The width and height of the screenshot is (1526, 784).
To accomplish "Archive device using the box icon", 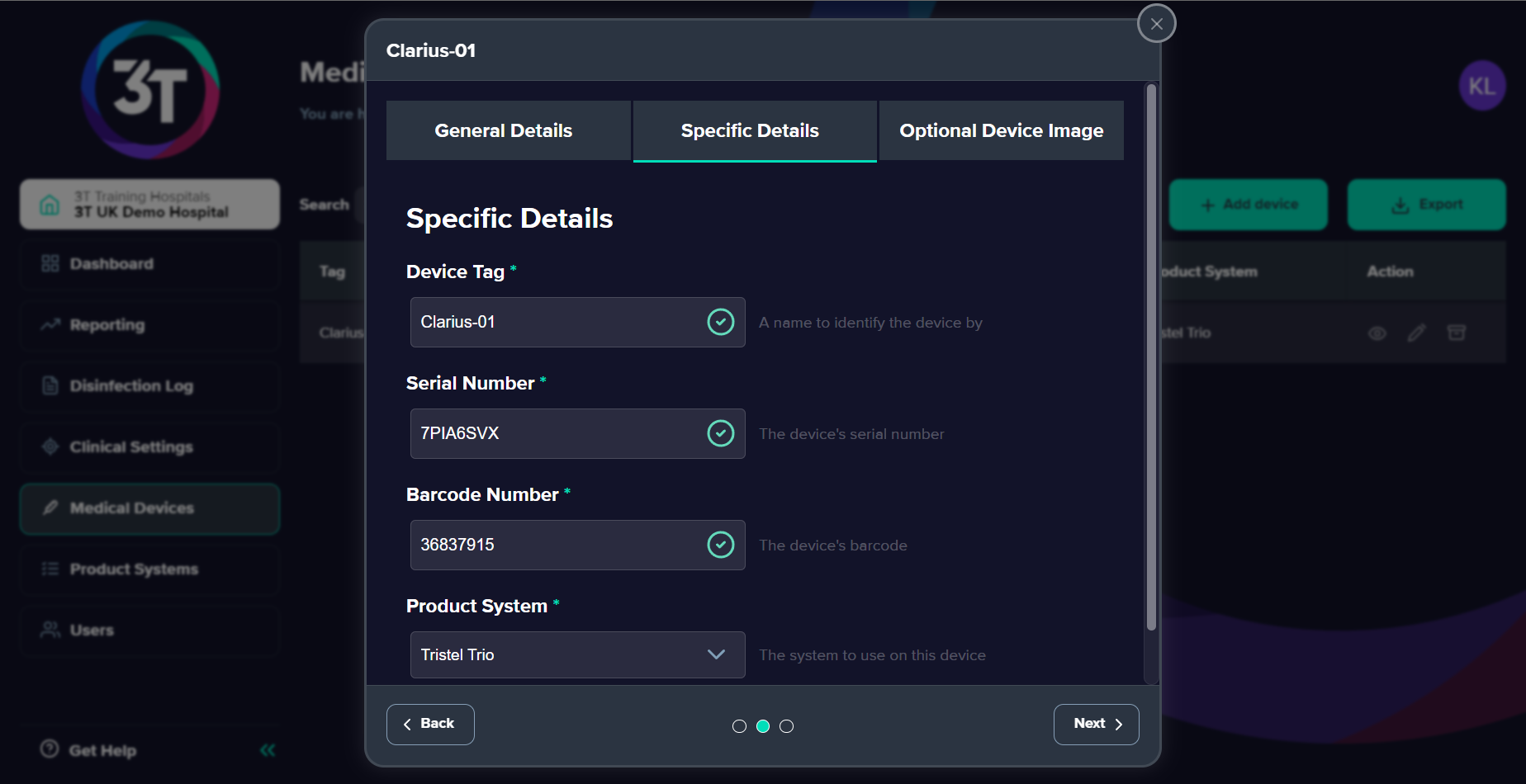I will [x=1457, y=333].
